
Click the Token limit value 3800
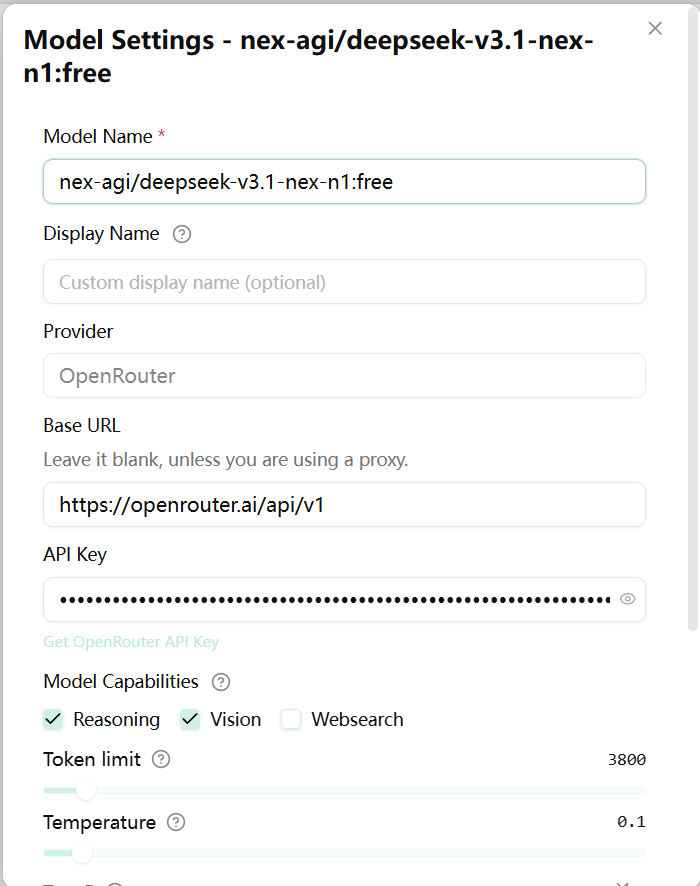click(x=627, y=760)
